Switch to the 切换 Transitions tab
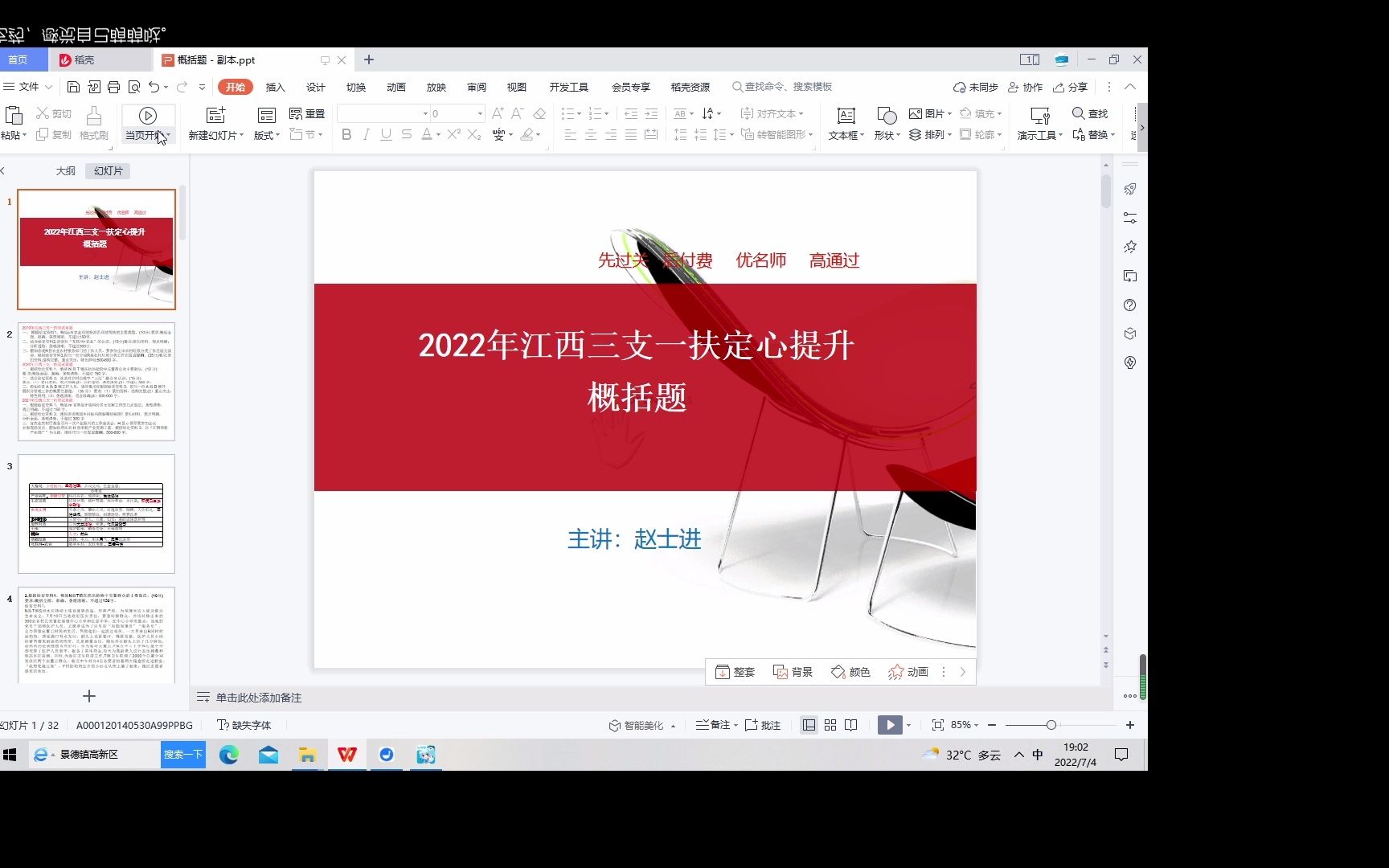The width and height of the screenshot is (1389, 868). click(356, 87)
